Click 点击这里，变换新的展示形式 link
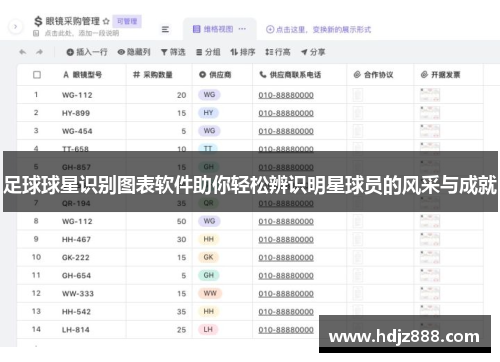Screen dimensions: 500x362 tap(323, 29)
